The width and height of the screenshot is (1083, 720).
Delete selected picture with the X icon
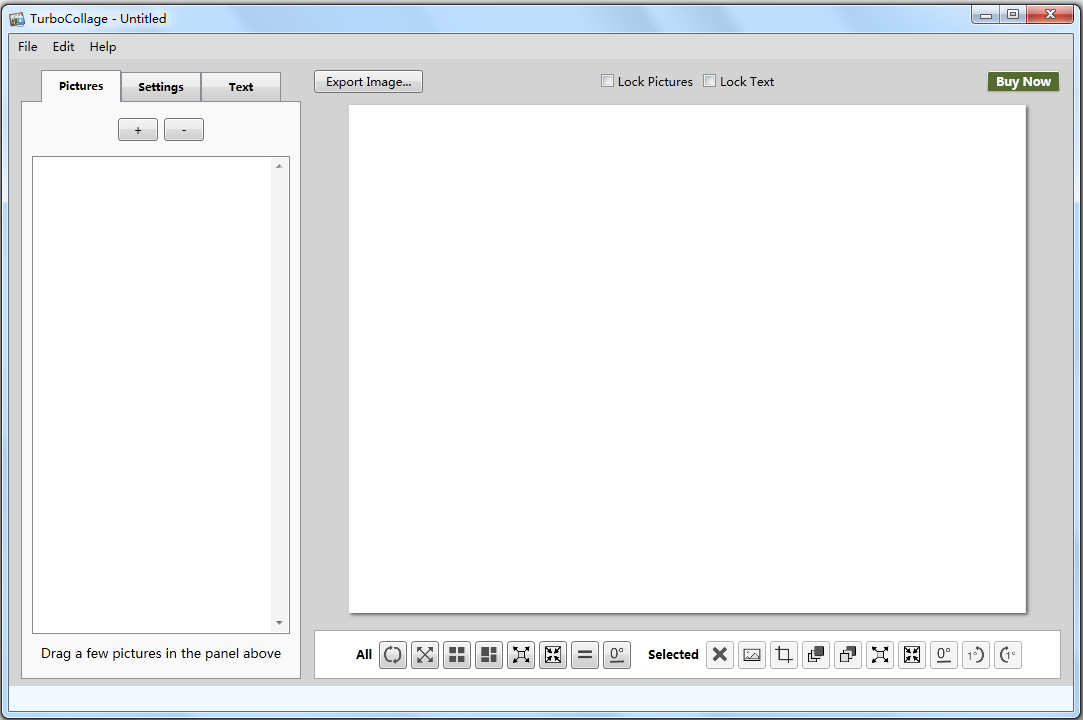(720, 655)
